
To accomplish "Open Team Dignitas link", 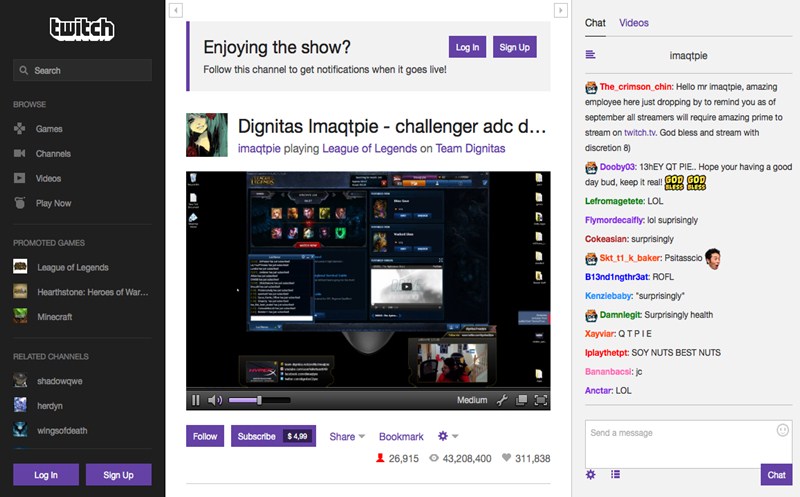I will coord(470,148).
